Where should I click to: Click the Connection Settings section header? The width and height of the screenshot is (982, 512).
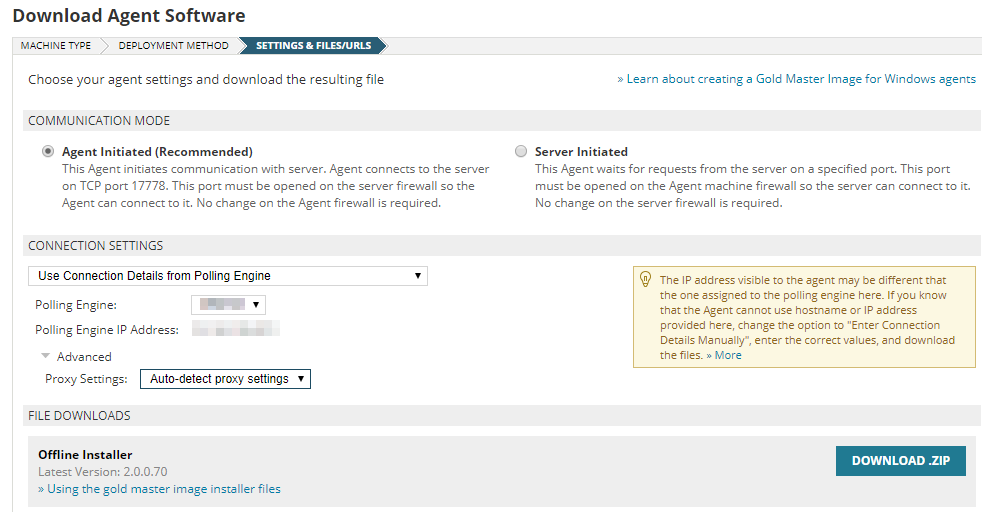(x=96, y=246)
